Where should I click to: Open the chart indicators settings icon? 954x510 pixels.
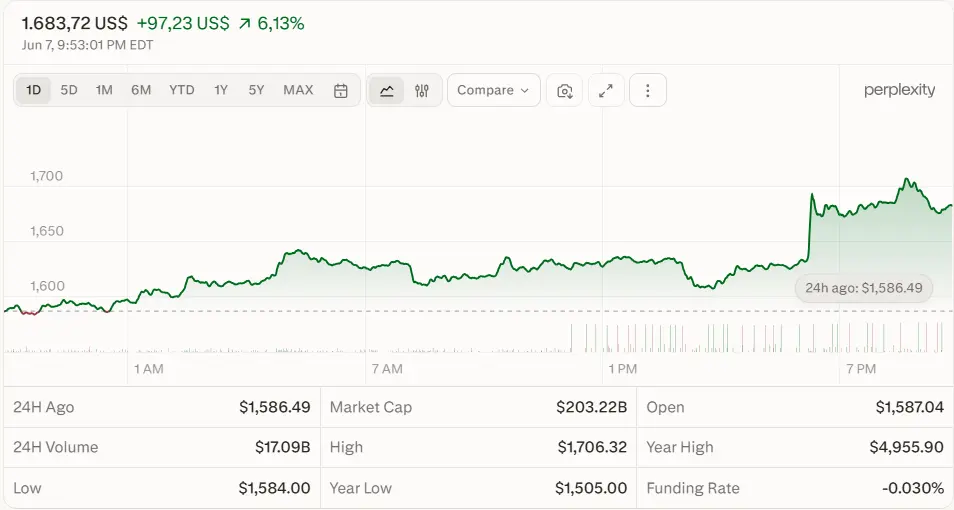(x=422, y=91)
